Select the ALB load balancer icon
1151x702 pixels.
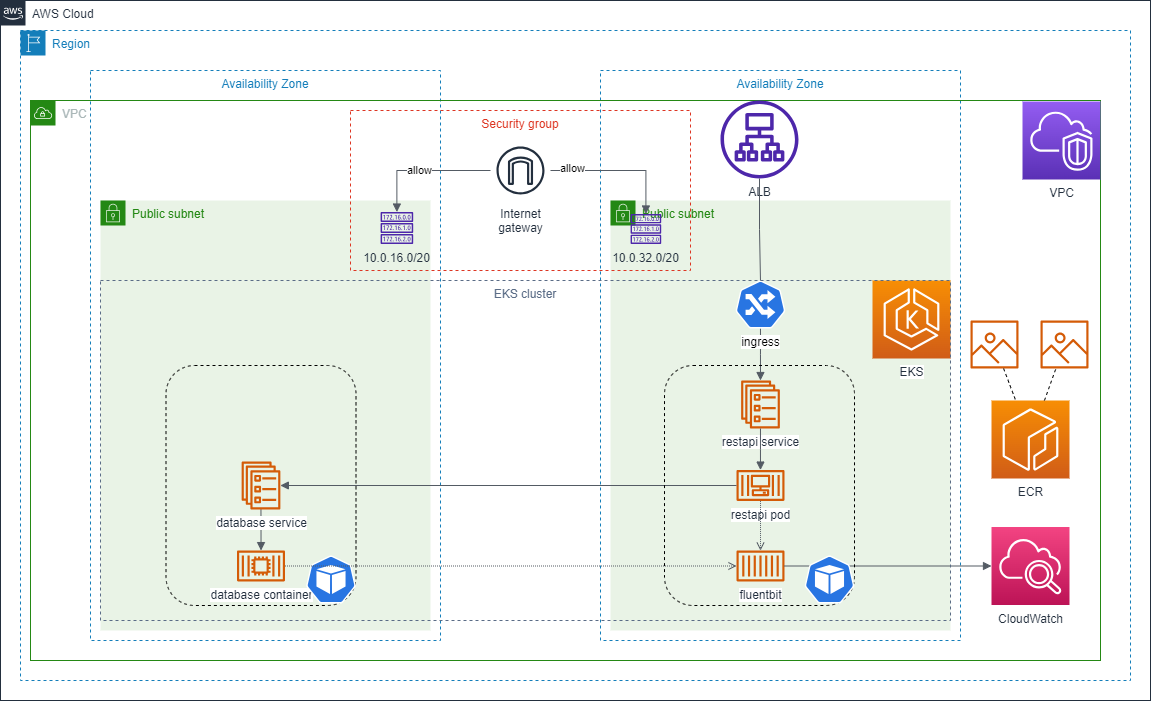[759, 139]
